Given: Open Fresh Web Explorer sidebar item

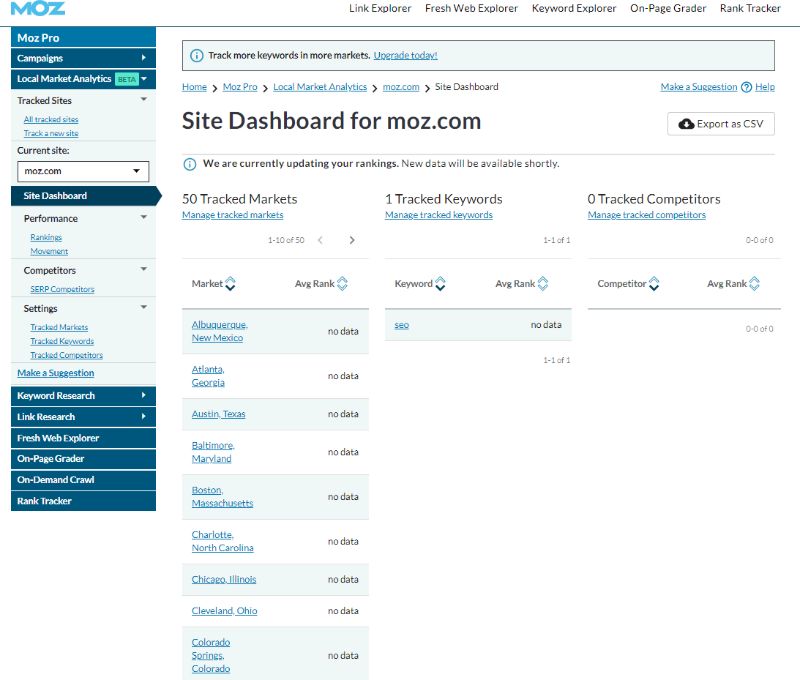Looking at the screenshot, I should (x=83, y=438).
